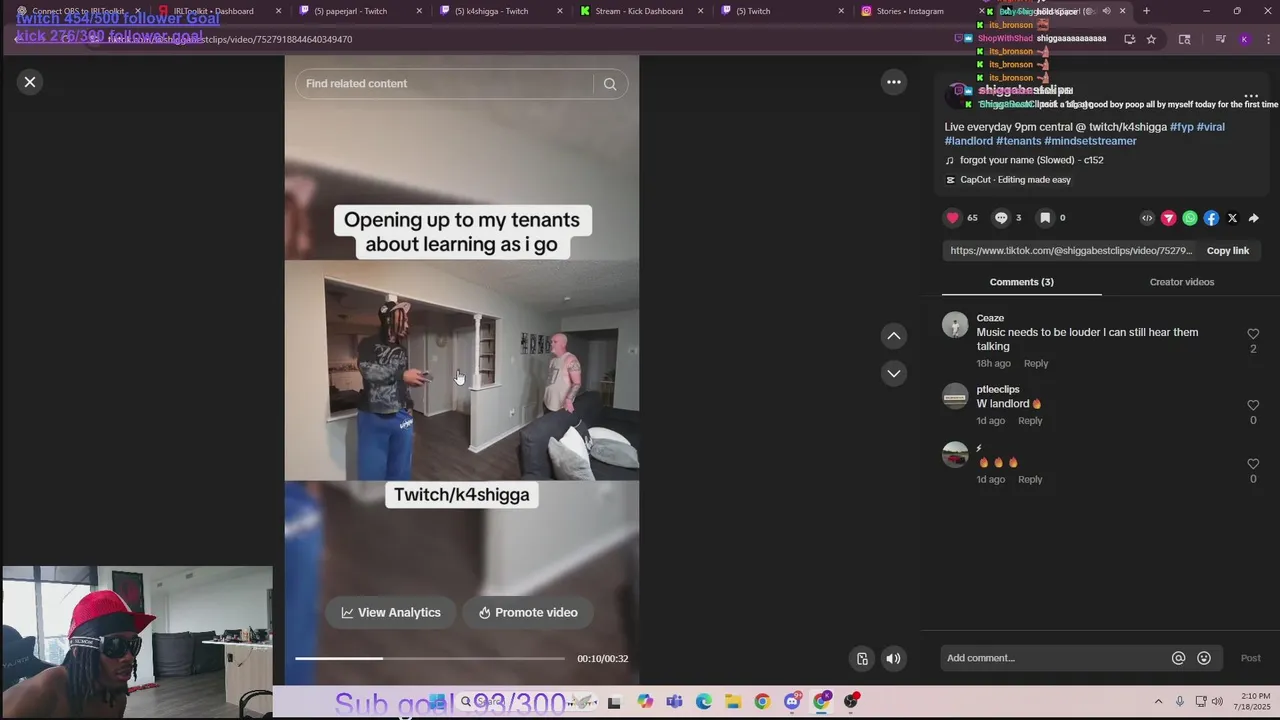Close the TikTok video viewer
This screenshot has width=1280, height=720.
[30, 82]
